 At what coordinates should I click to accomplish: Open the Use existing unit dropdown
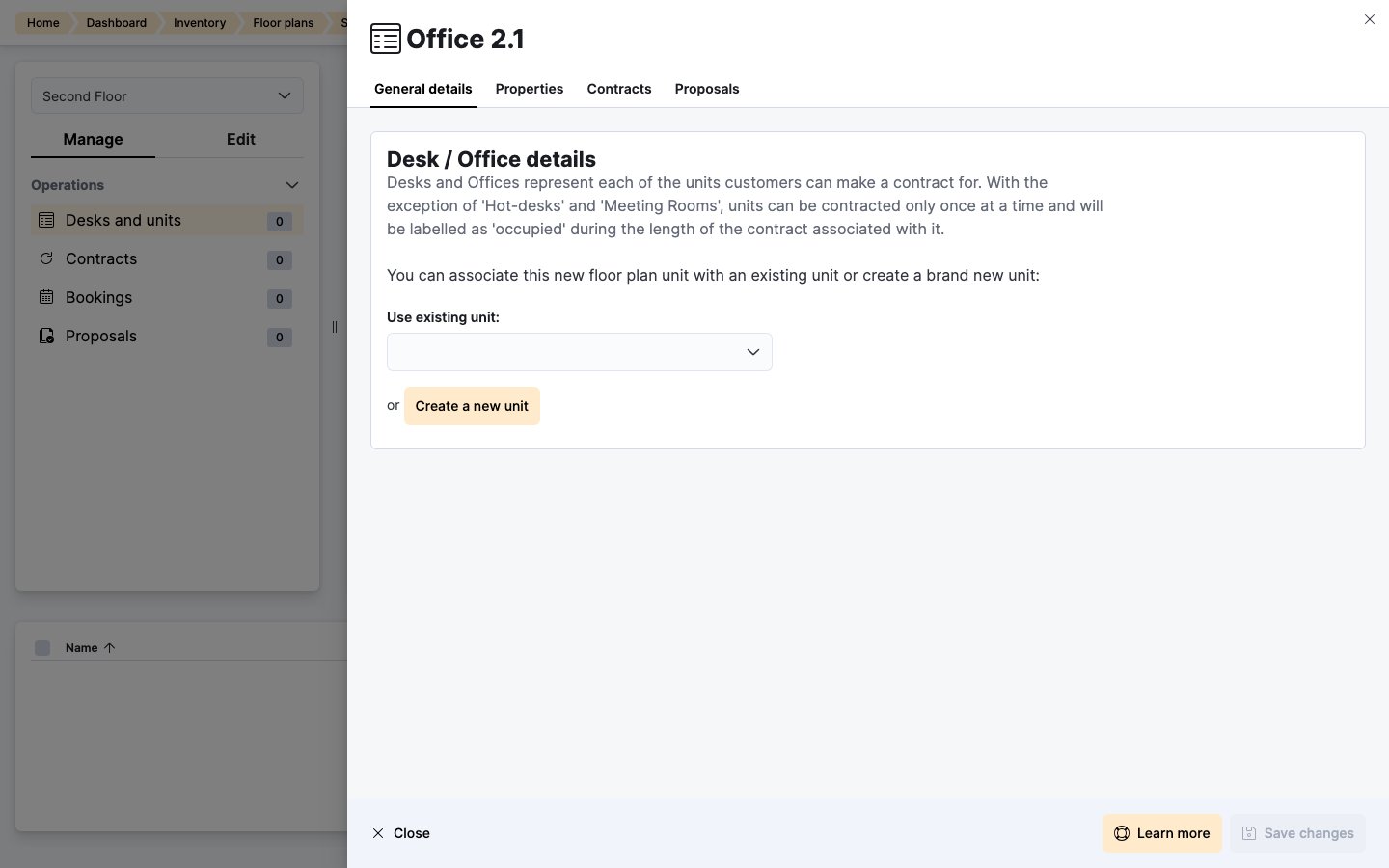pos(580,352)
